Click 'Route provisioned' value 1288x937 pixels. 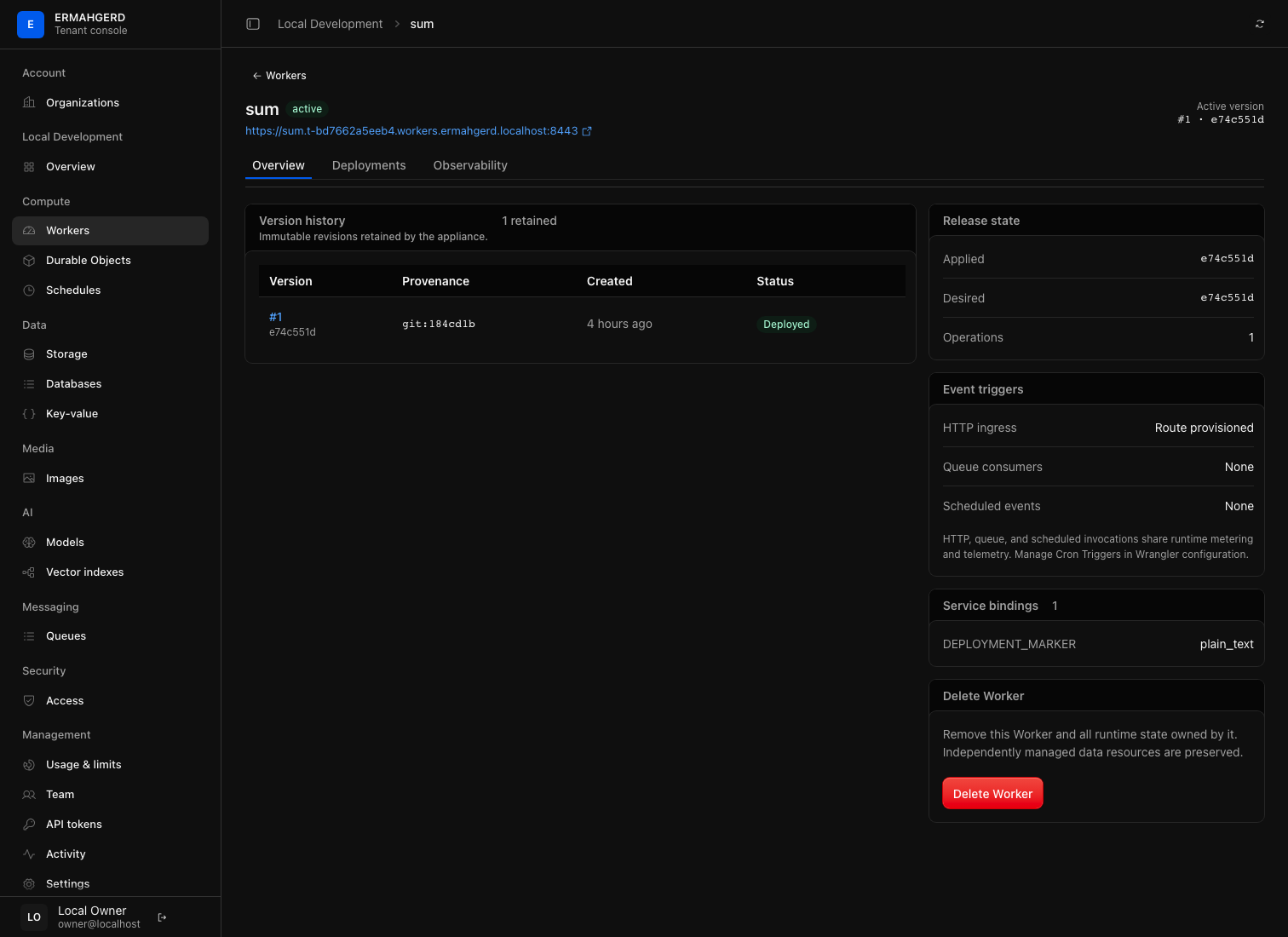tap(1204, 428)
